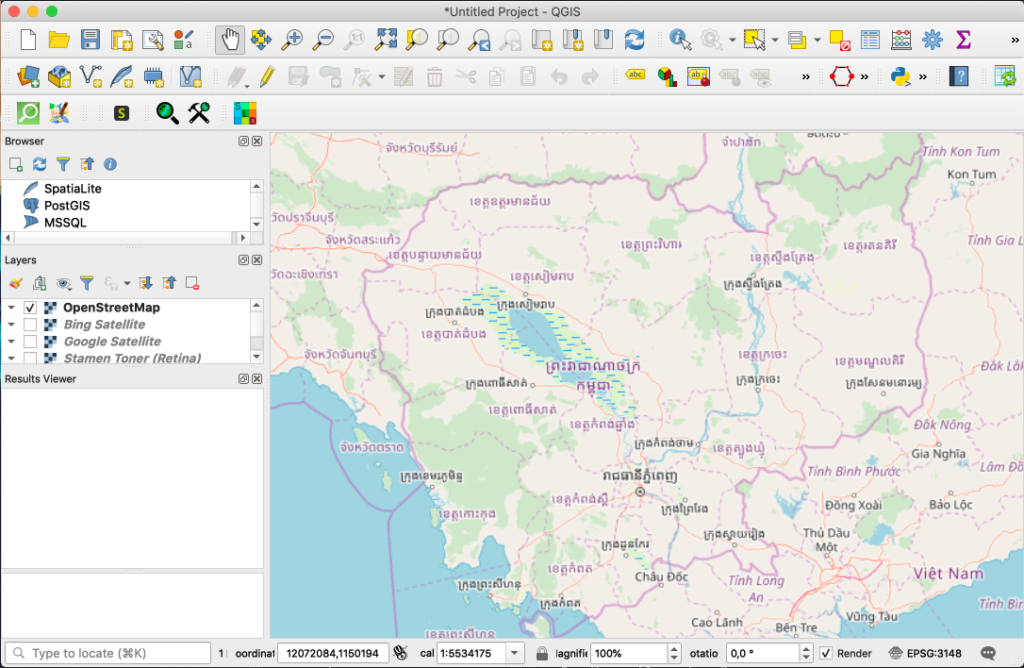
Task: Show the statistical summary sigma icon
Action: point(963,40)
